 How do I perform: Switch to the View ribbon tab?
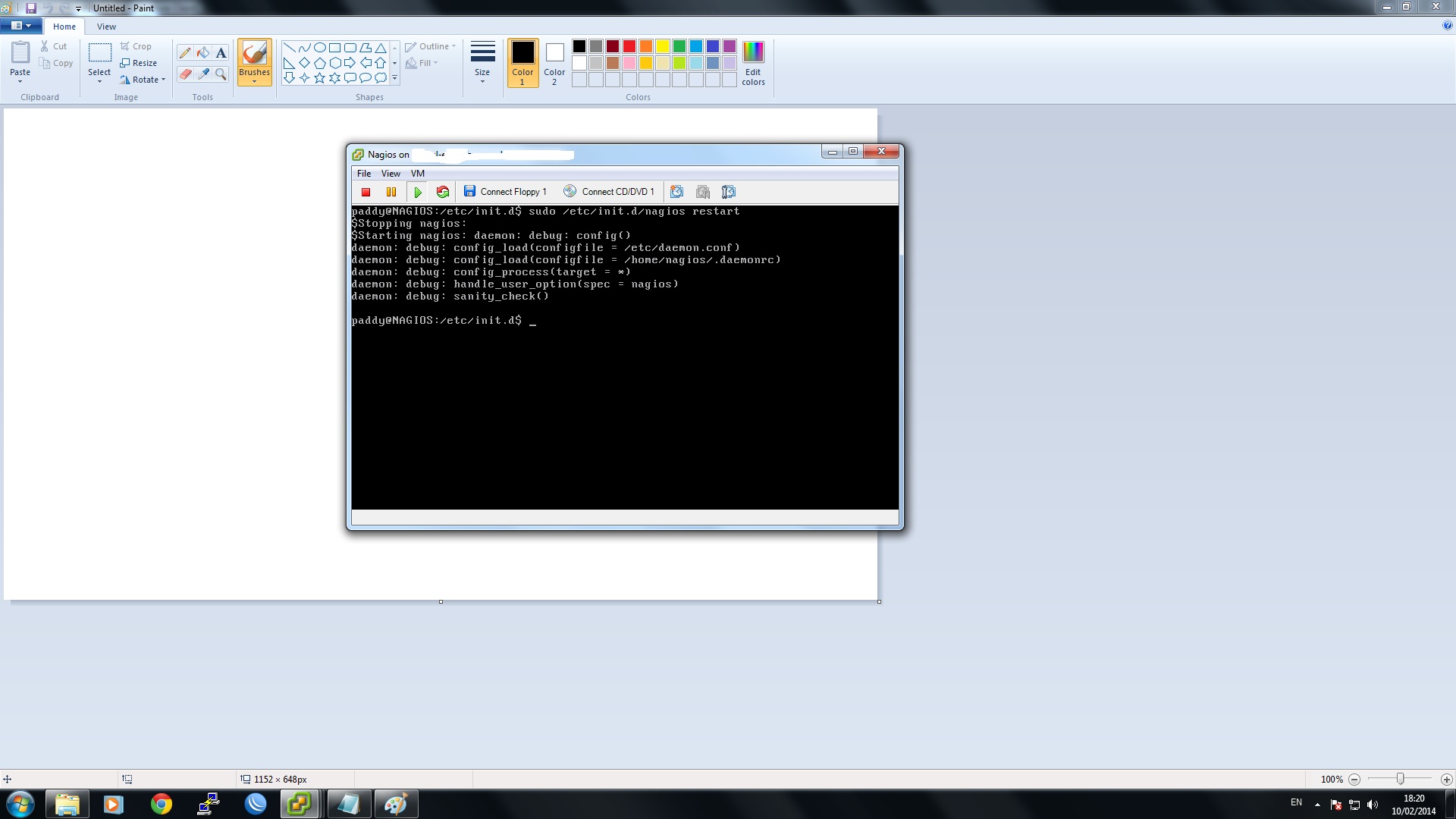point(106,27)
